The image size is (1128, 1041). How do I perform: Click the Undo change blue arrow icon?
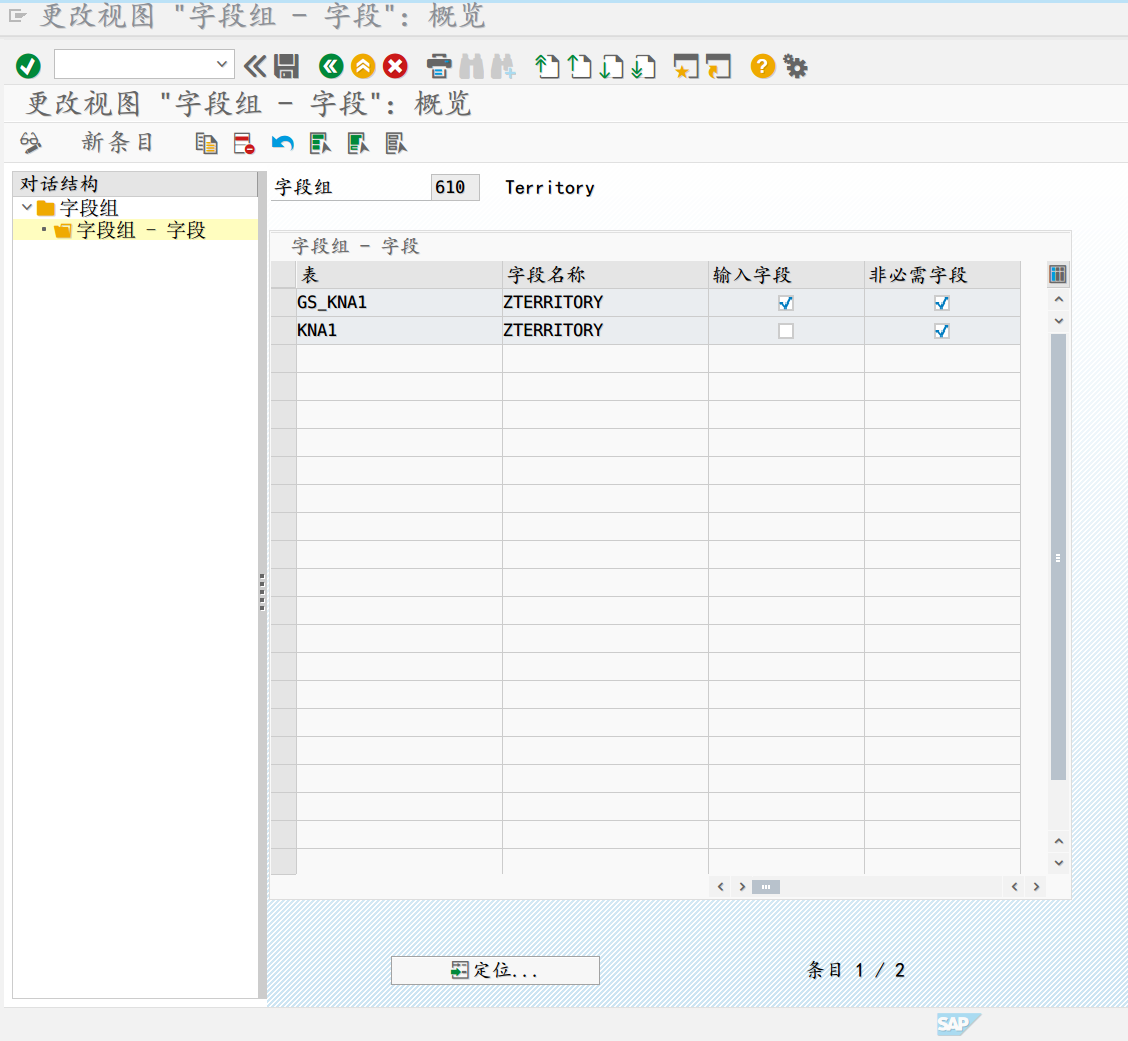pos(283,143)
